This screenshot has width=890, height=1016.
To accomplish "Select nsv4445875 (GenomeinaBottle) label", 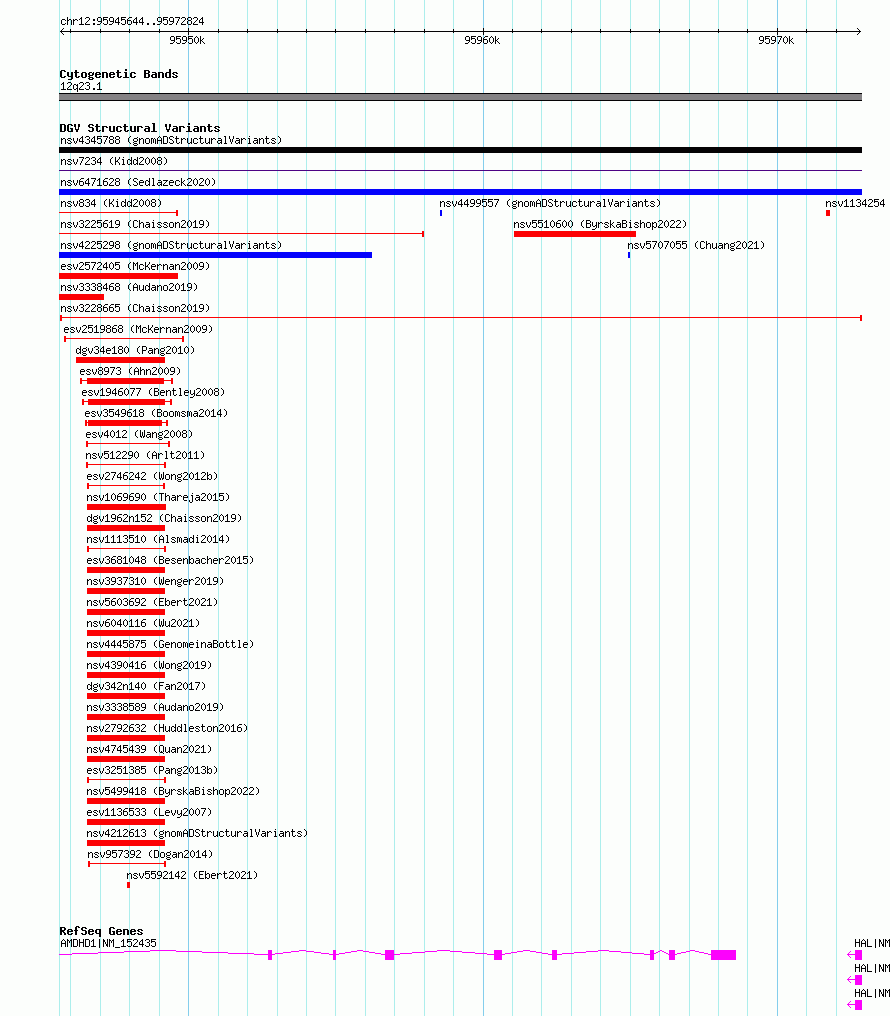I will [170, 644].
